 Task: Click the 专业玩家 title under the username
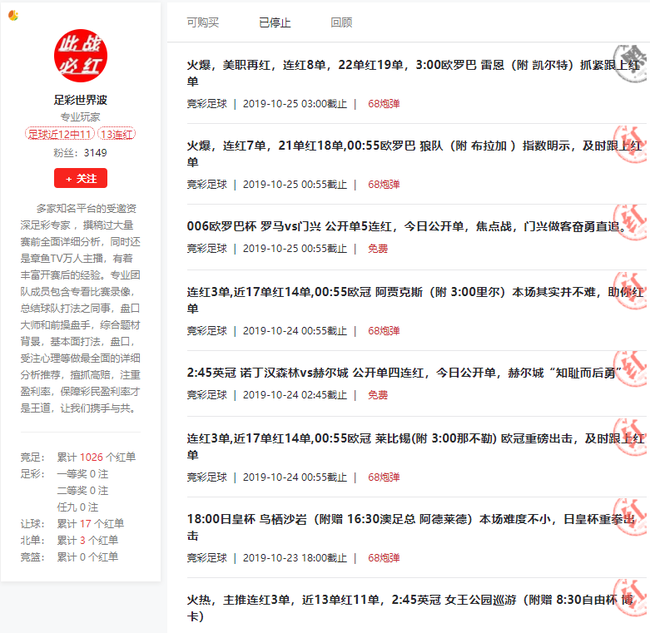(x=80, y=117)
